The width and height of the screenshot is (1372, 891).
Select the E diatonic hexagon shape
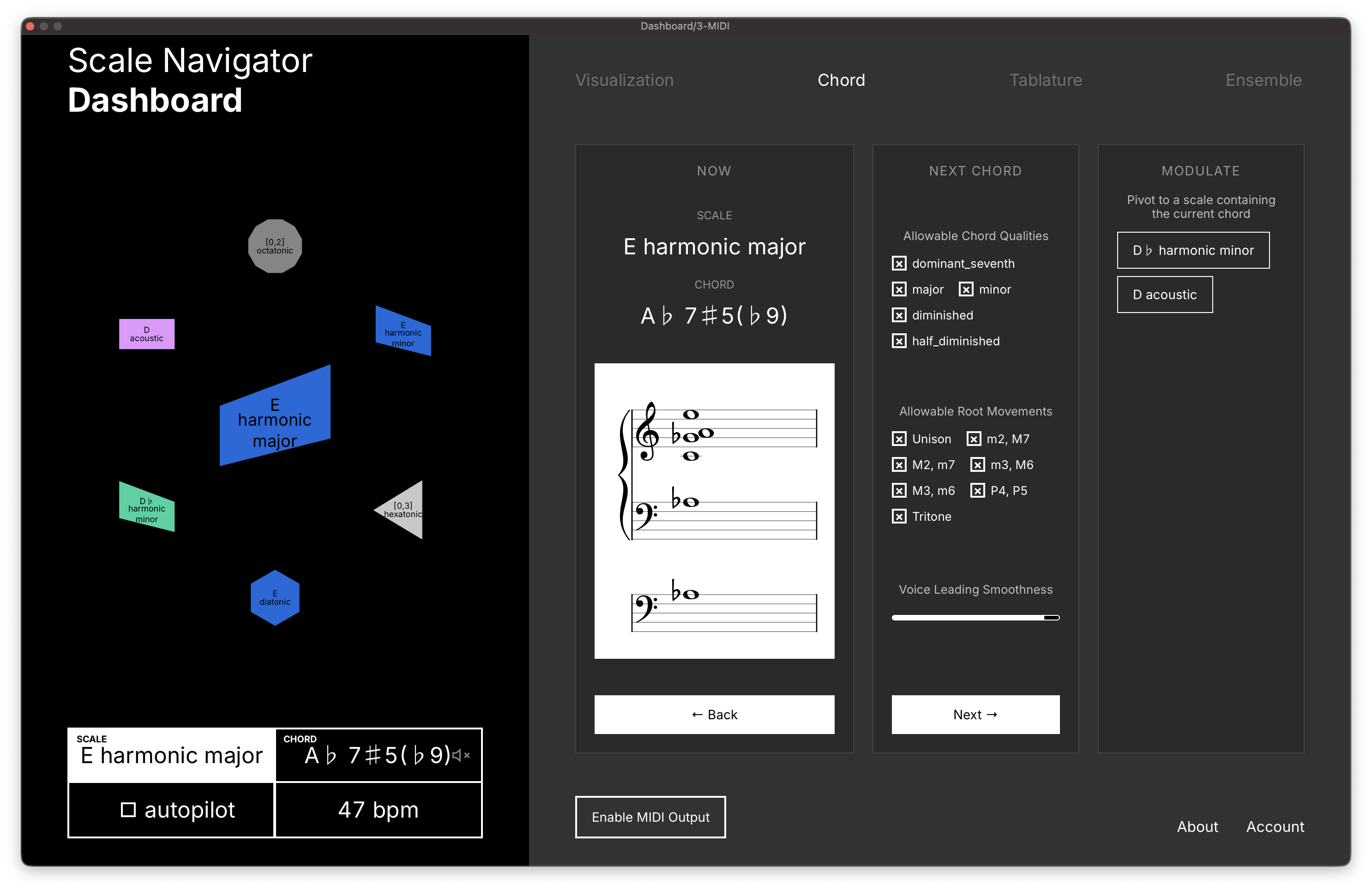tap(275, 597)
